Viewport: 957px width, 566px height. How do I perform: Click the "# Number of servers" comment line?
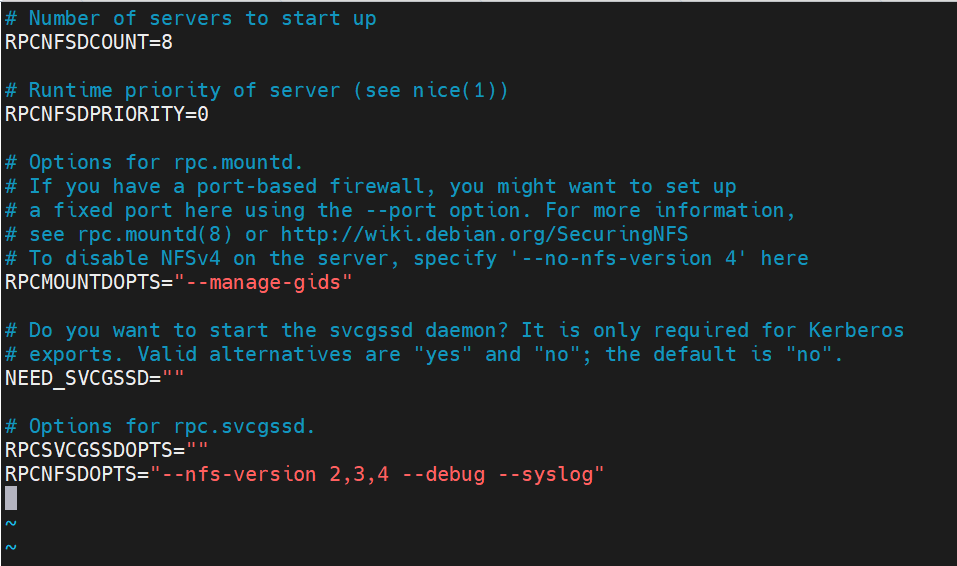tap(190, 19)
